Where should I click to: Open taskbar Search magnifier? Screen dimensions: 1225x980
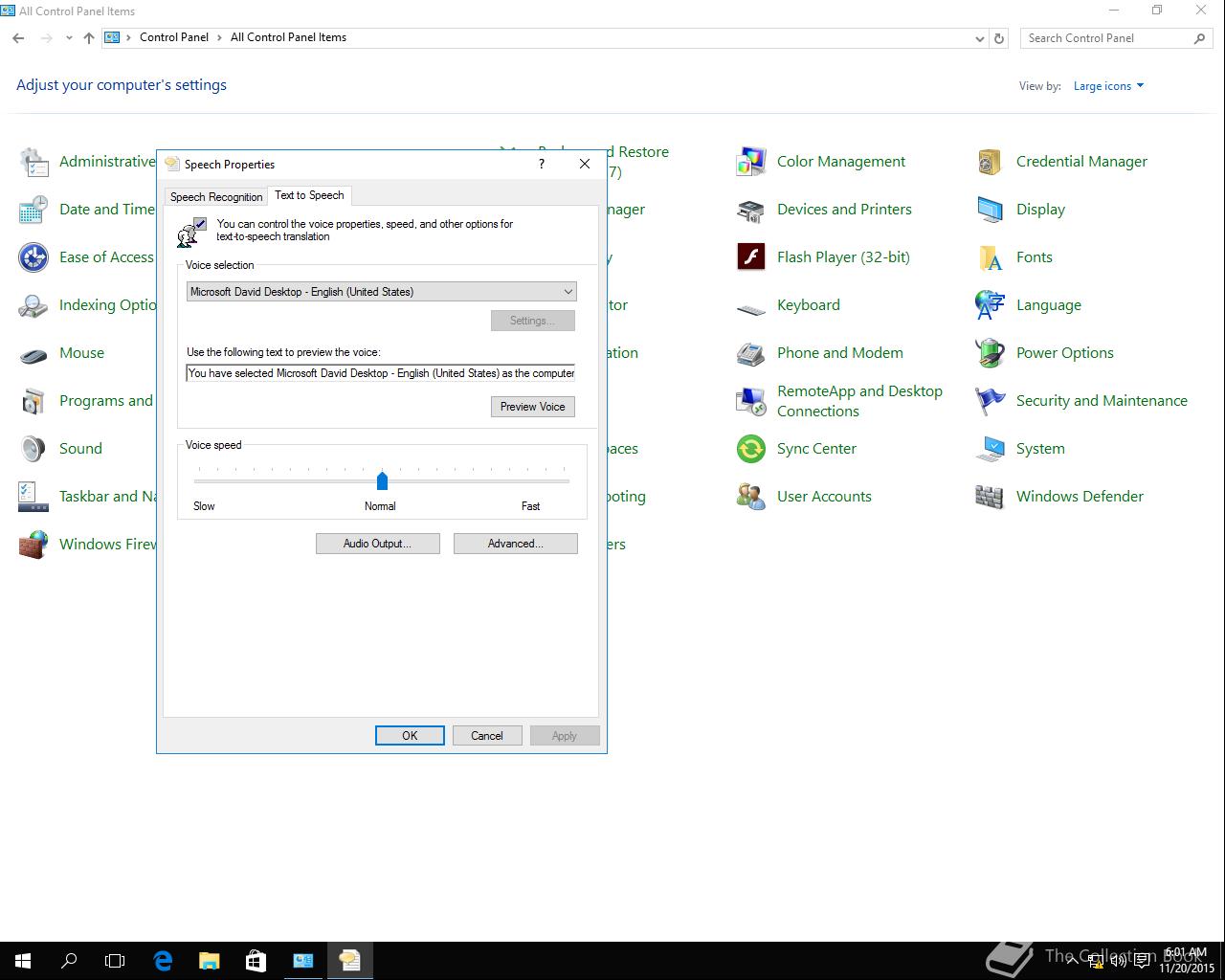[x=69, y=961]
